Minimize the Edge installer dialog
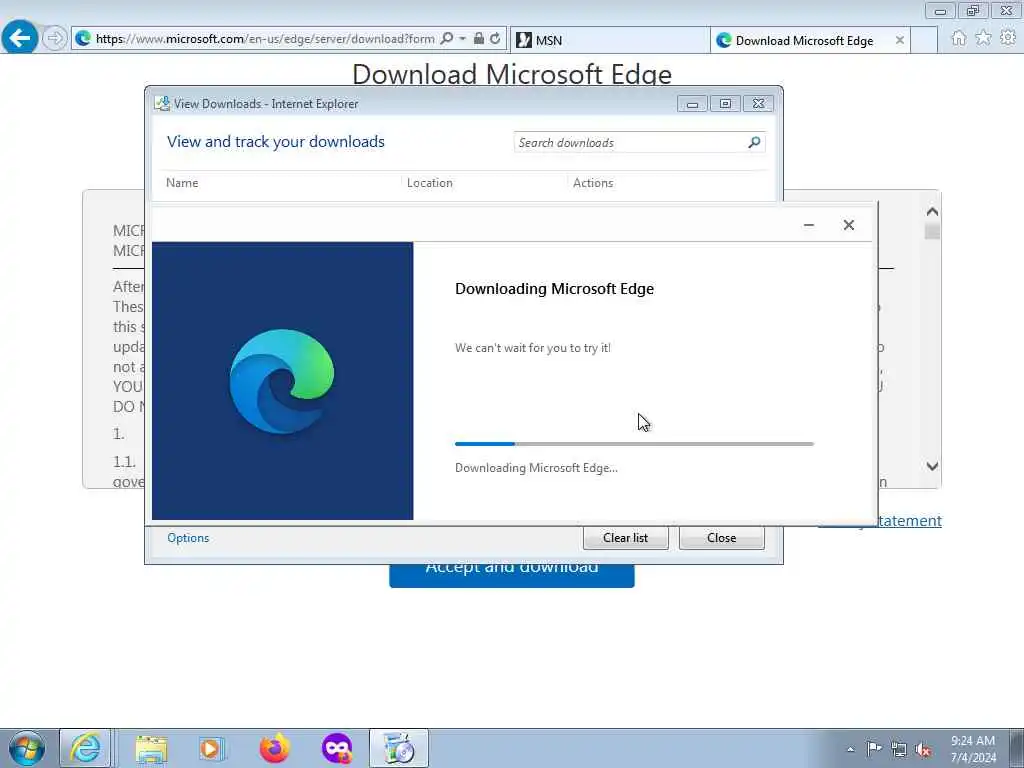The height and width of the screenshot is (768, 1024). (808, 225)
